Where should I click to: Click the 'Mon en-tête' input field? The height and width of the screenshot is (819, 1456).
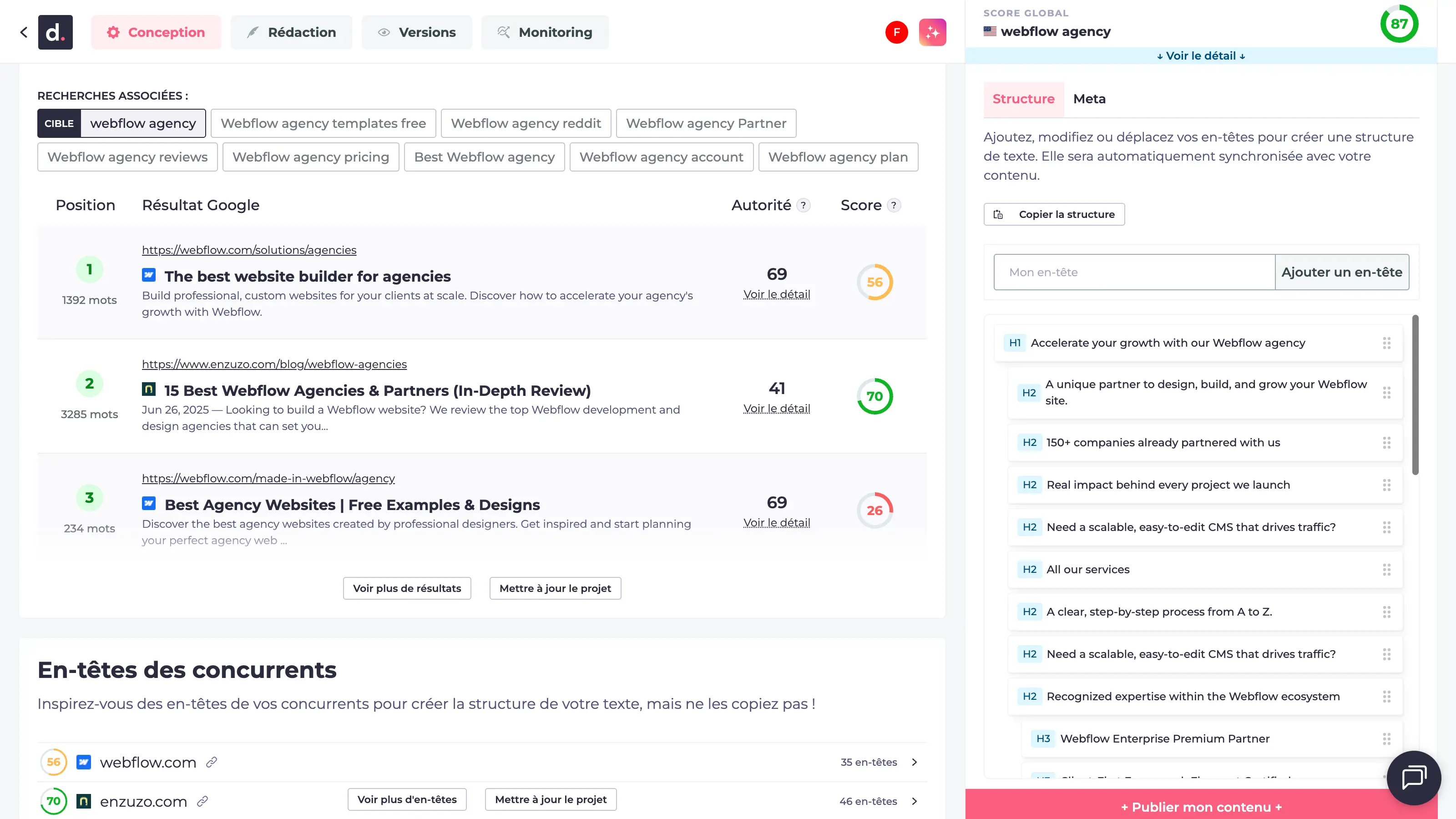pos(1134,273)
